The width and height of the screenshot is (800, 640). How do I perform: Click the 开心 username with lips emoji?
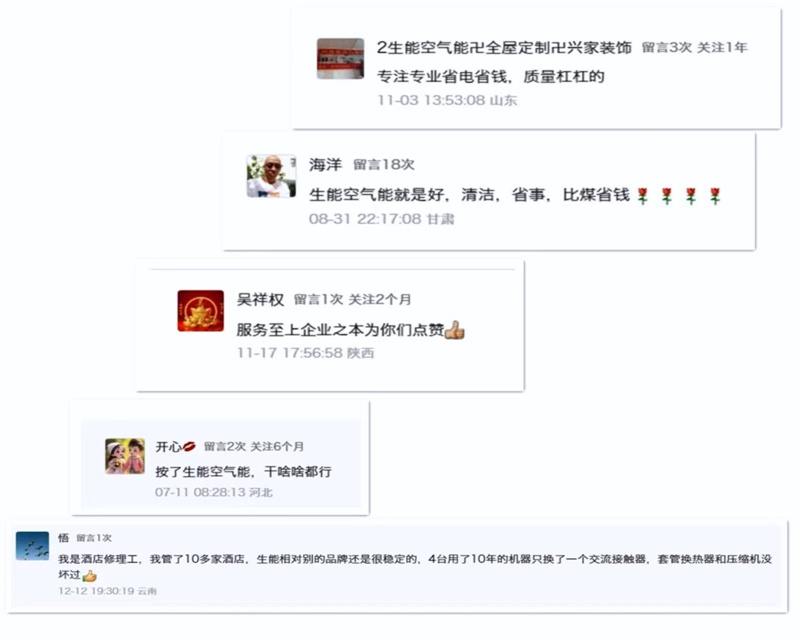click(175, 447)
